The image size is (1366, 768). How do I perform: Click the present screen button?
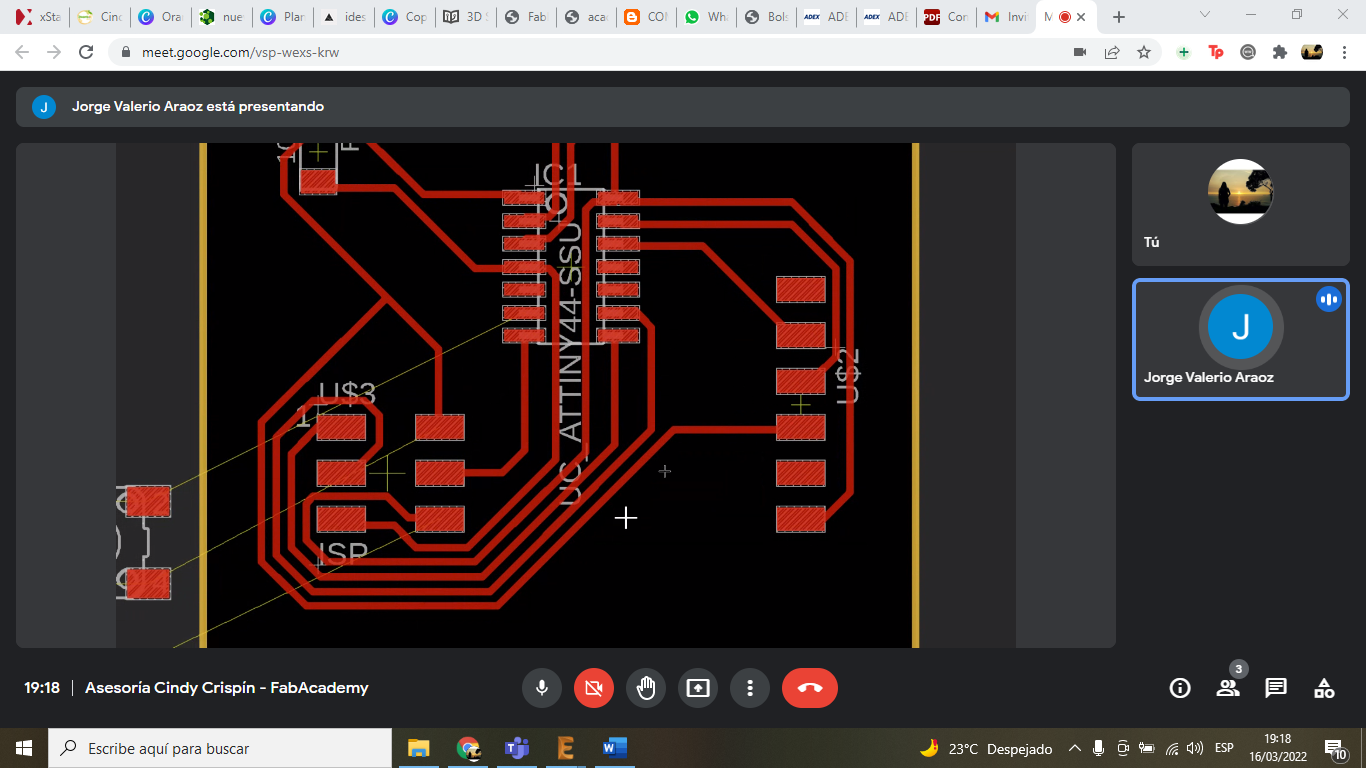(698, 688)
